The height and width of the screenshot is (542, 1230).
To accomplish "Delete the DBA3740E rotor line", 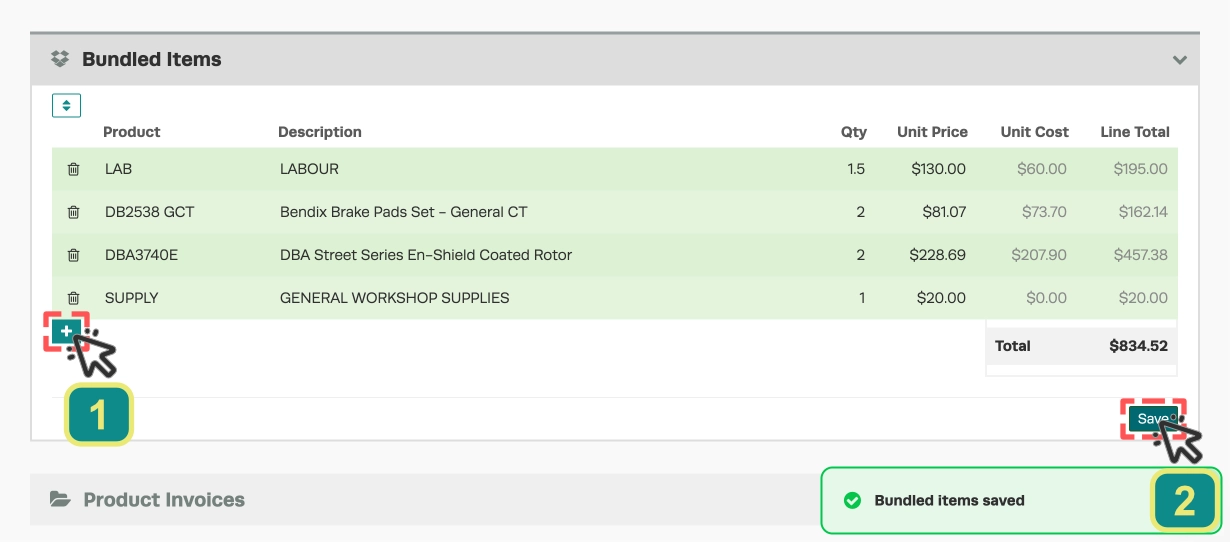I will pyautogui.click(x=73, y=255).
